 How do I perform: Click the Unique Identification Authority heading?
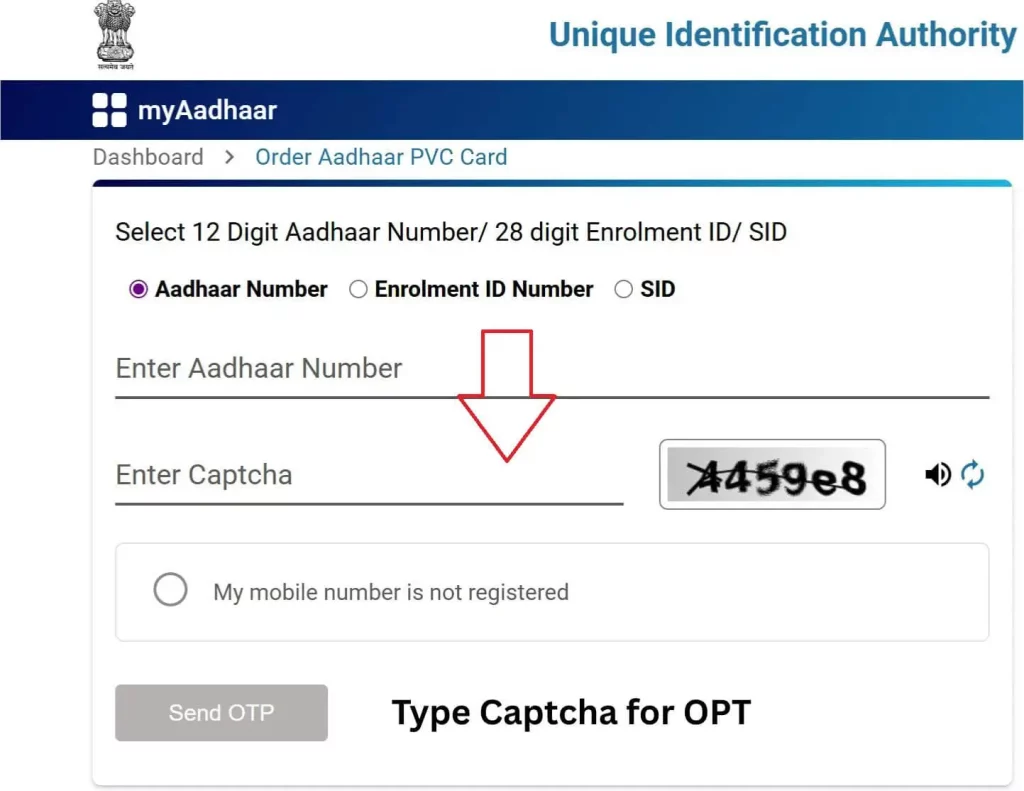(x=782, y=34)
